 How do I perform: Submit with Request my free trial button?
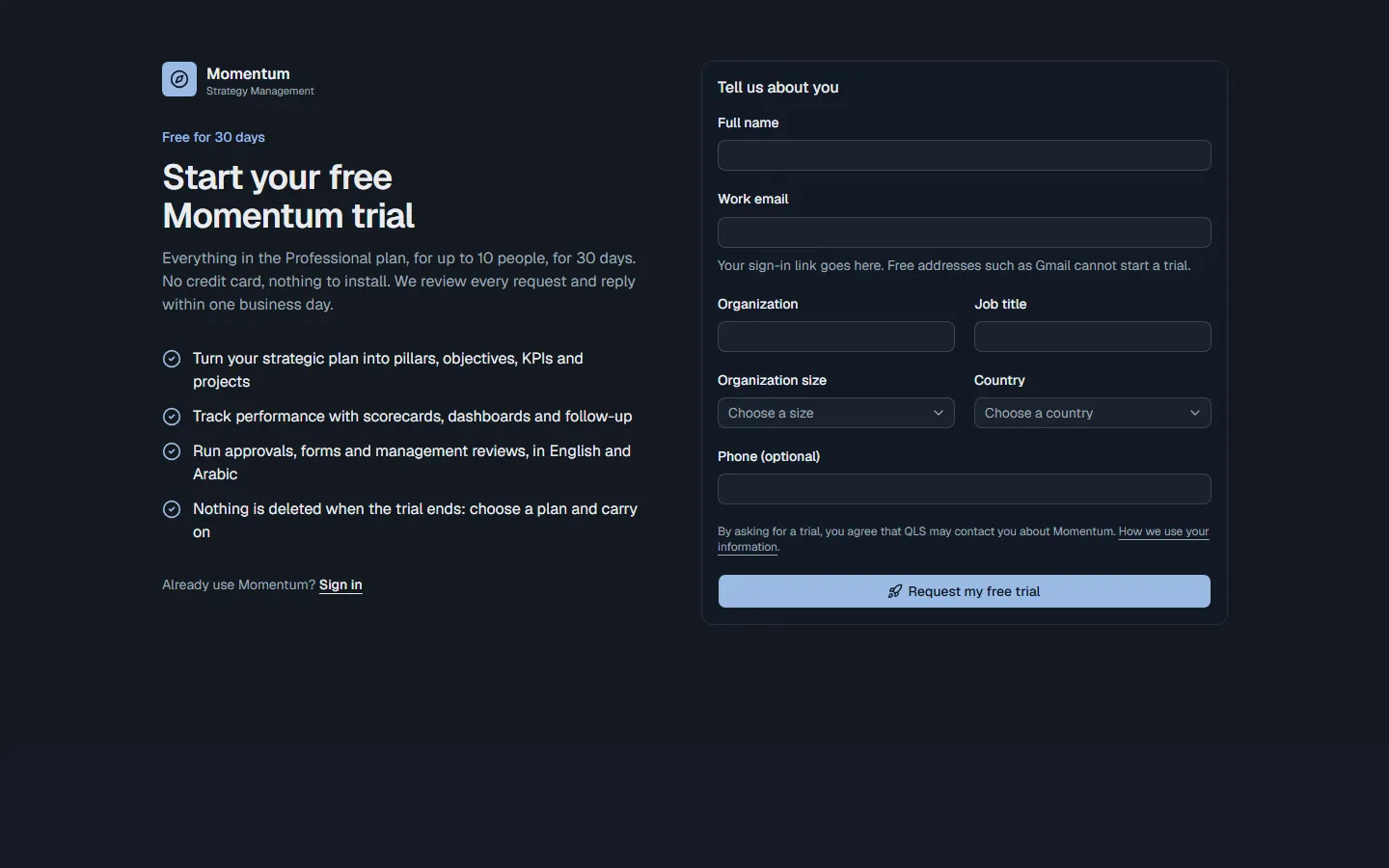(965, 591)
